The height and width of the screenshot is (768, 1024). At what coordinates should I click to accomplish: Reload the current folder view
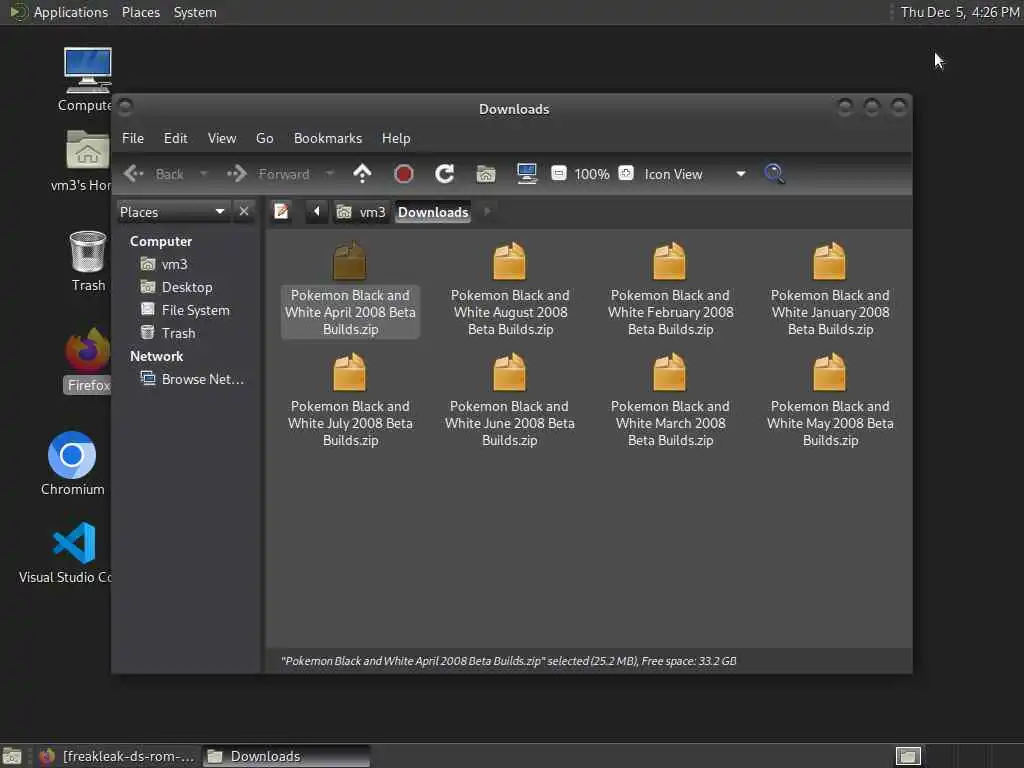(x=445, y=174)
